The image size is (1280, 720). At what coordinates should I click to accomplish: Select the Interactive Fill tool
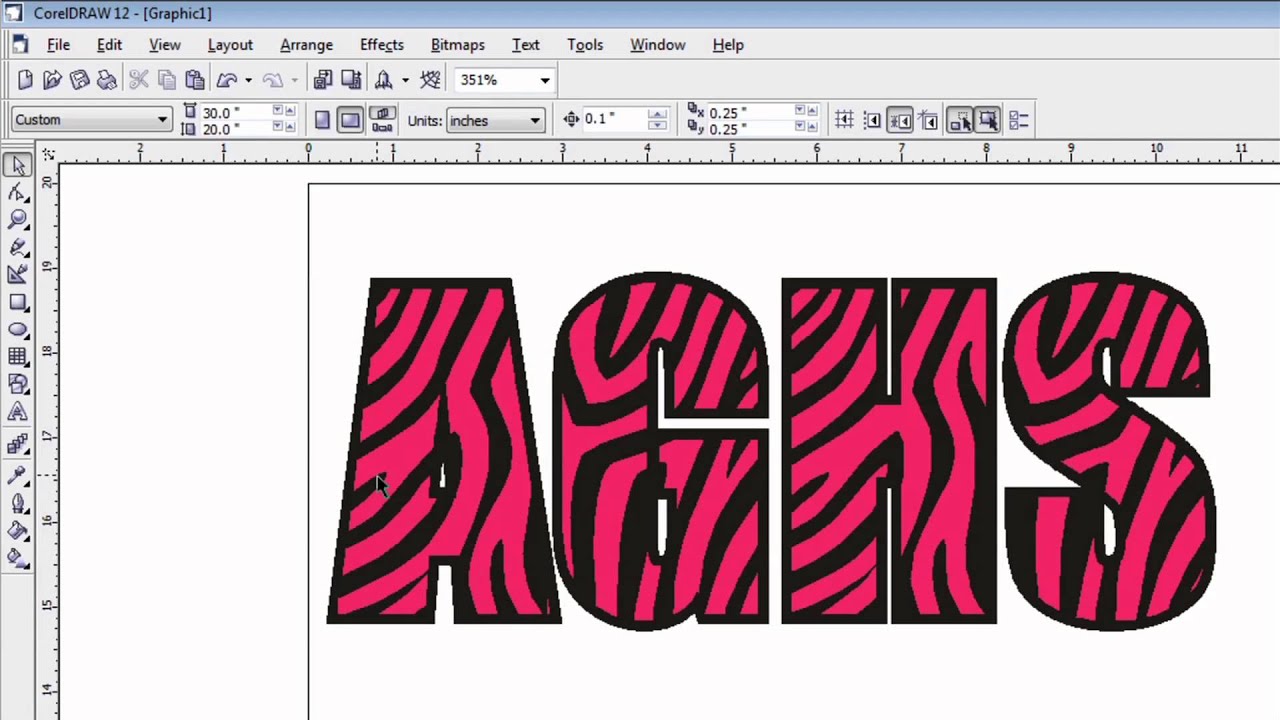click(18, 558)
